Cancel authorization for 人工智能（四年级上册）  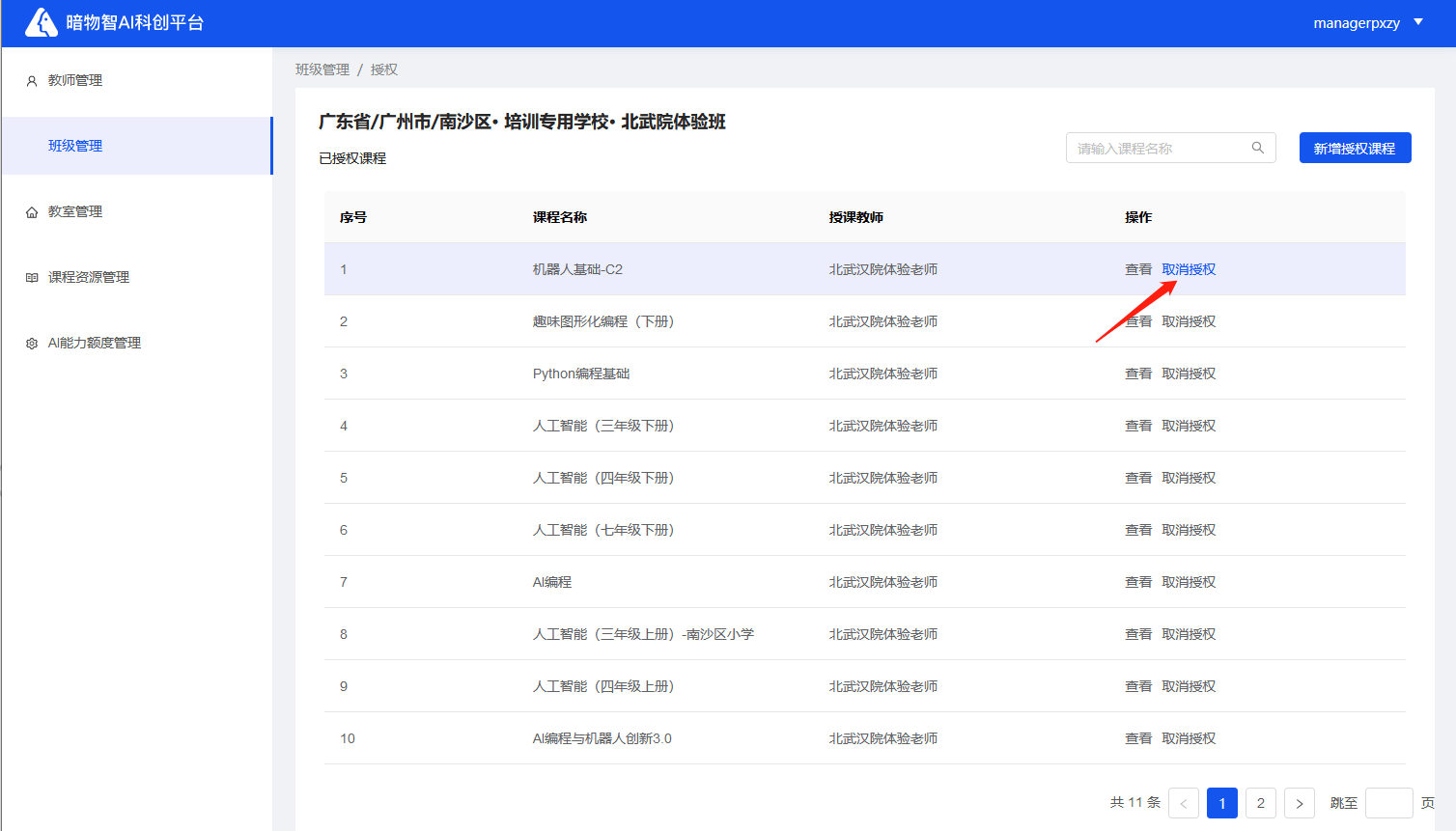1189,686
